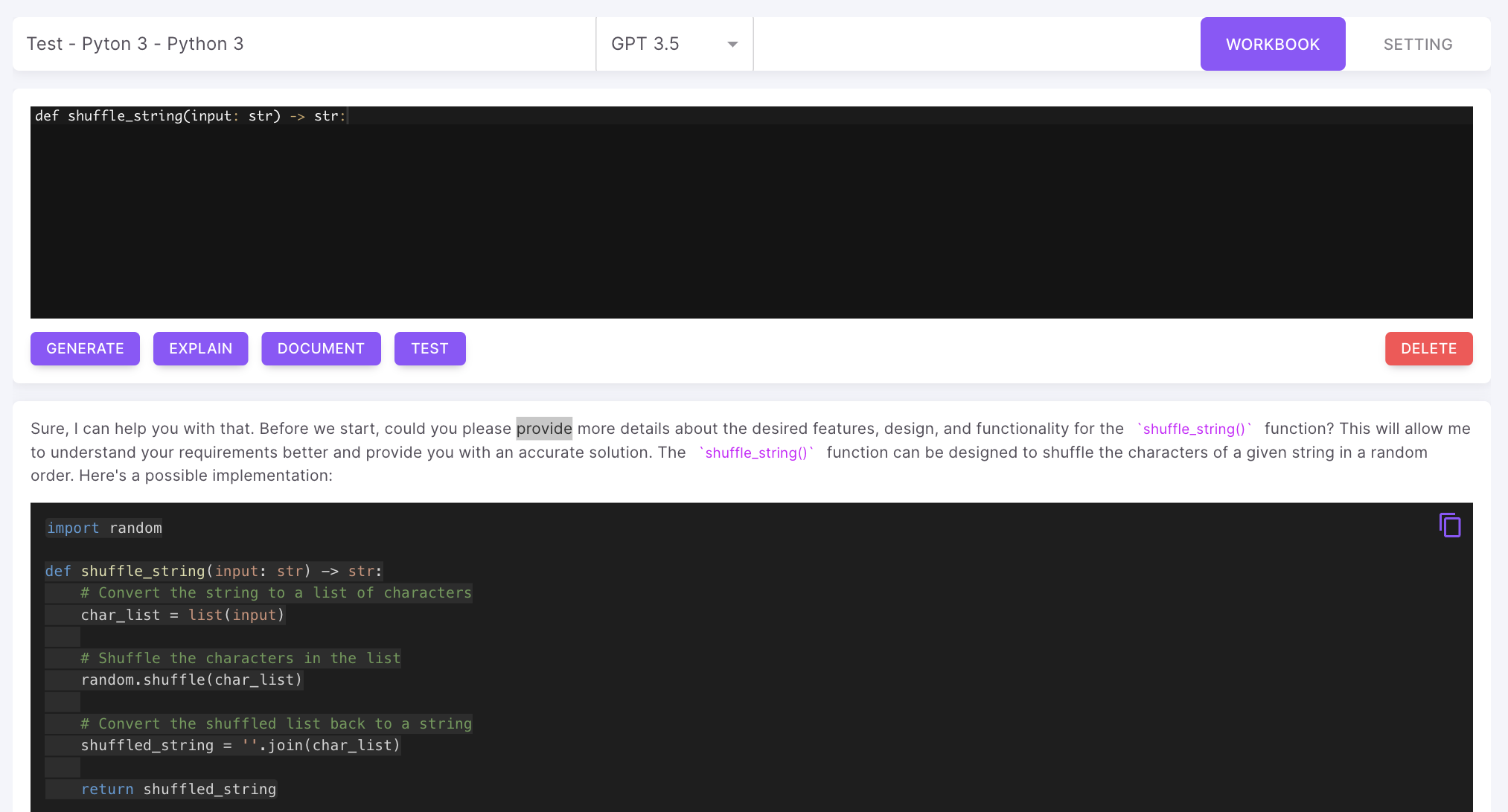Click the DOCUMENT button

321,348
